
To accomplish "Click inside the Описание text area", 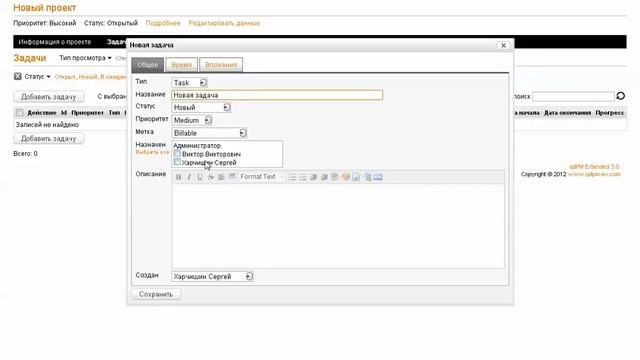I will point(338,226).
